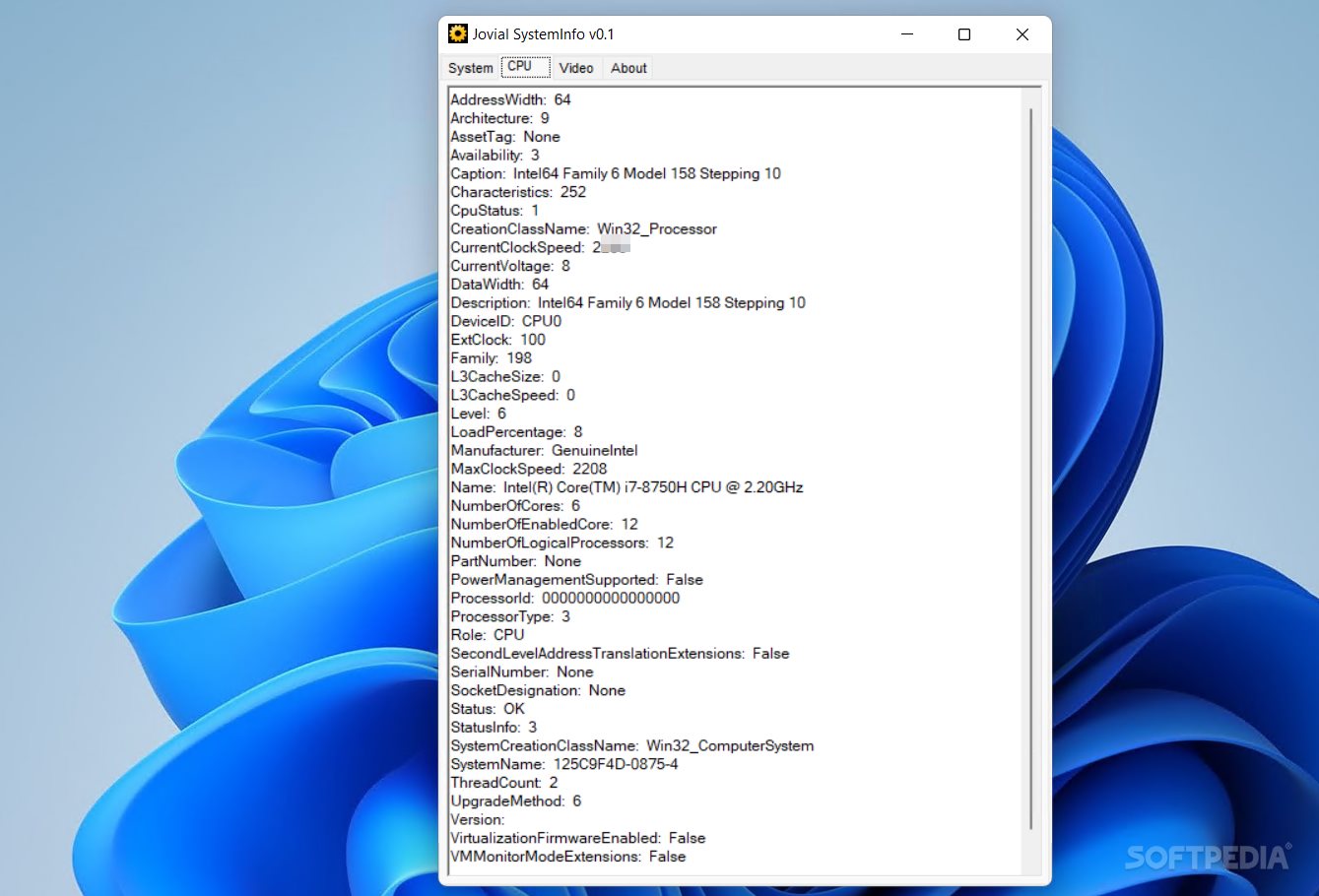This screenshot has width=1319, height=896.
Task: Click the 'PowerManagementSupported: False' line
Action: 576,580
